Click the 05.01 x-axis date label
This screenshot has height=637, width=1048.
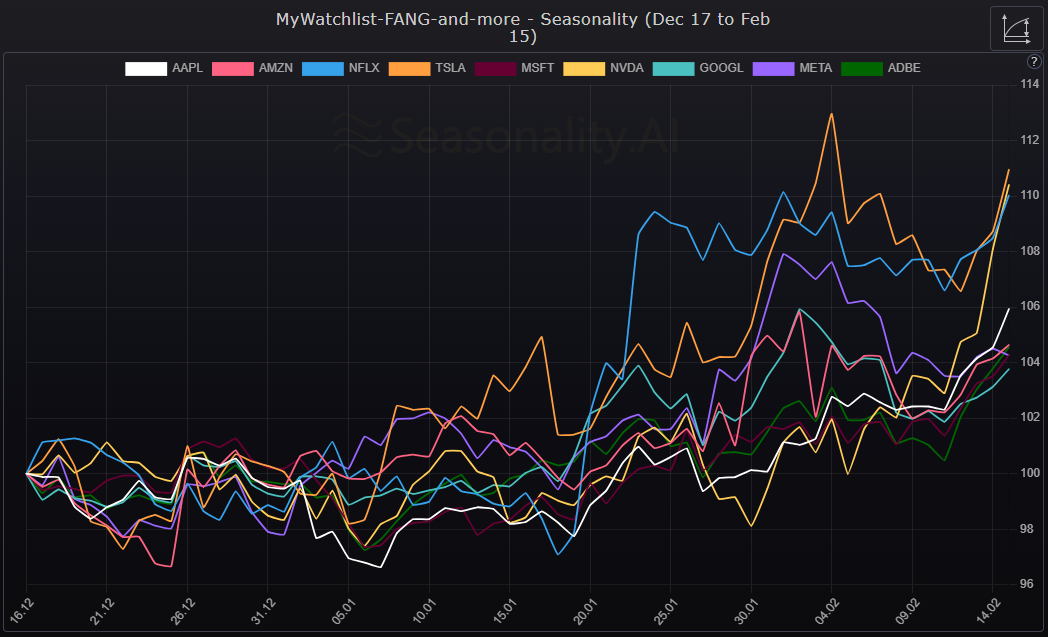[344, 611]
